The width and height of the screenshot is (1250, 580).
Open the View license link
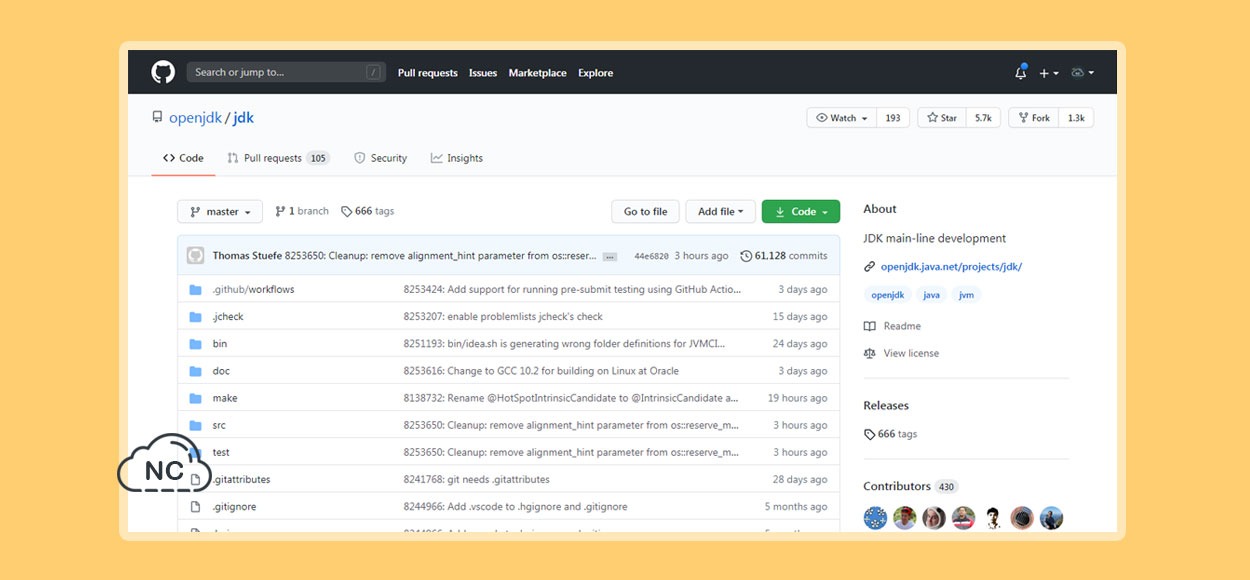click(x=911, y=353)
